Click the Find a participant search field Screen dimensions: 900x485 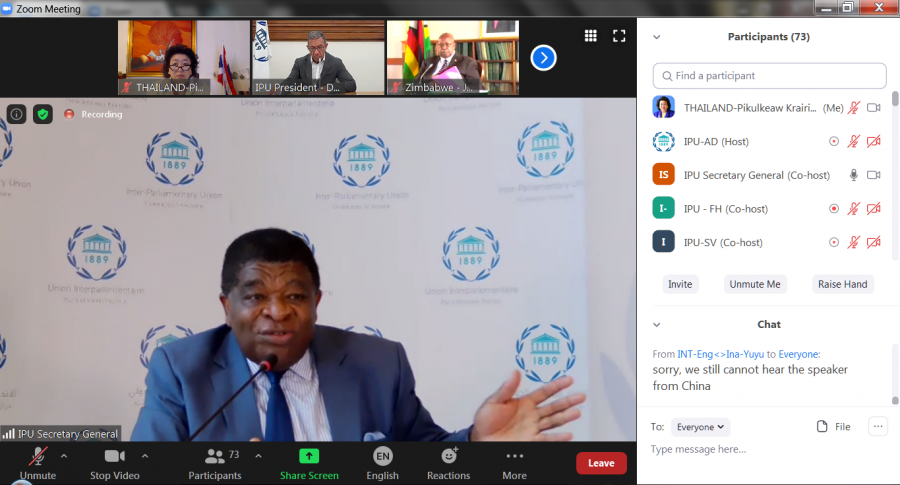[x=770, y=76]
